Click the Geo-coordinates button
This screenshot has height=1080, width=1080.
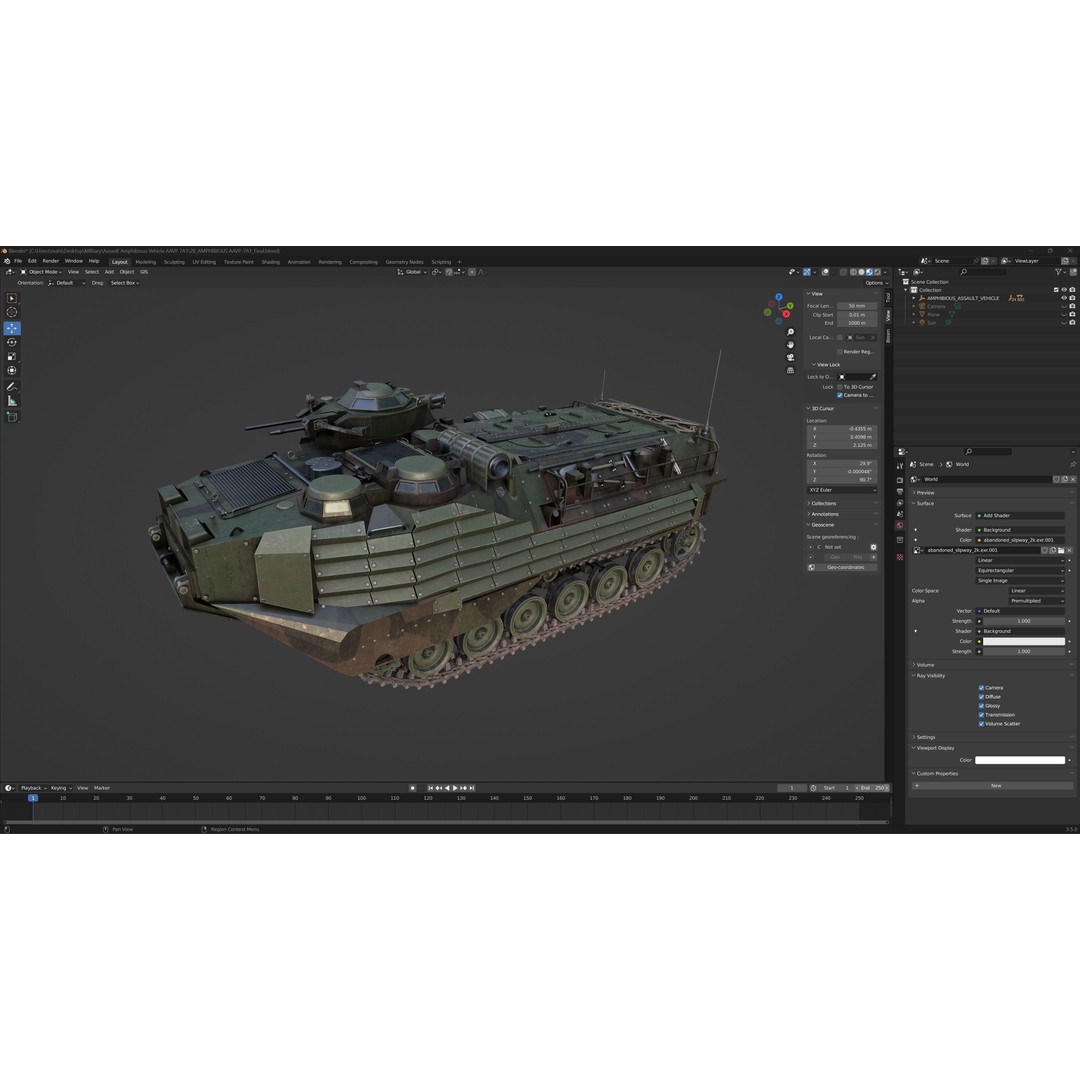click(842, 568)
